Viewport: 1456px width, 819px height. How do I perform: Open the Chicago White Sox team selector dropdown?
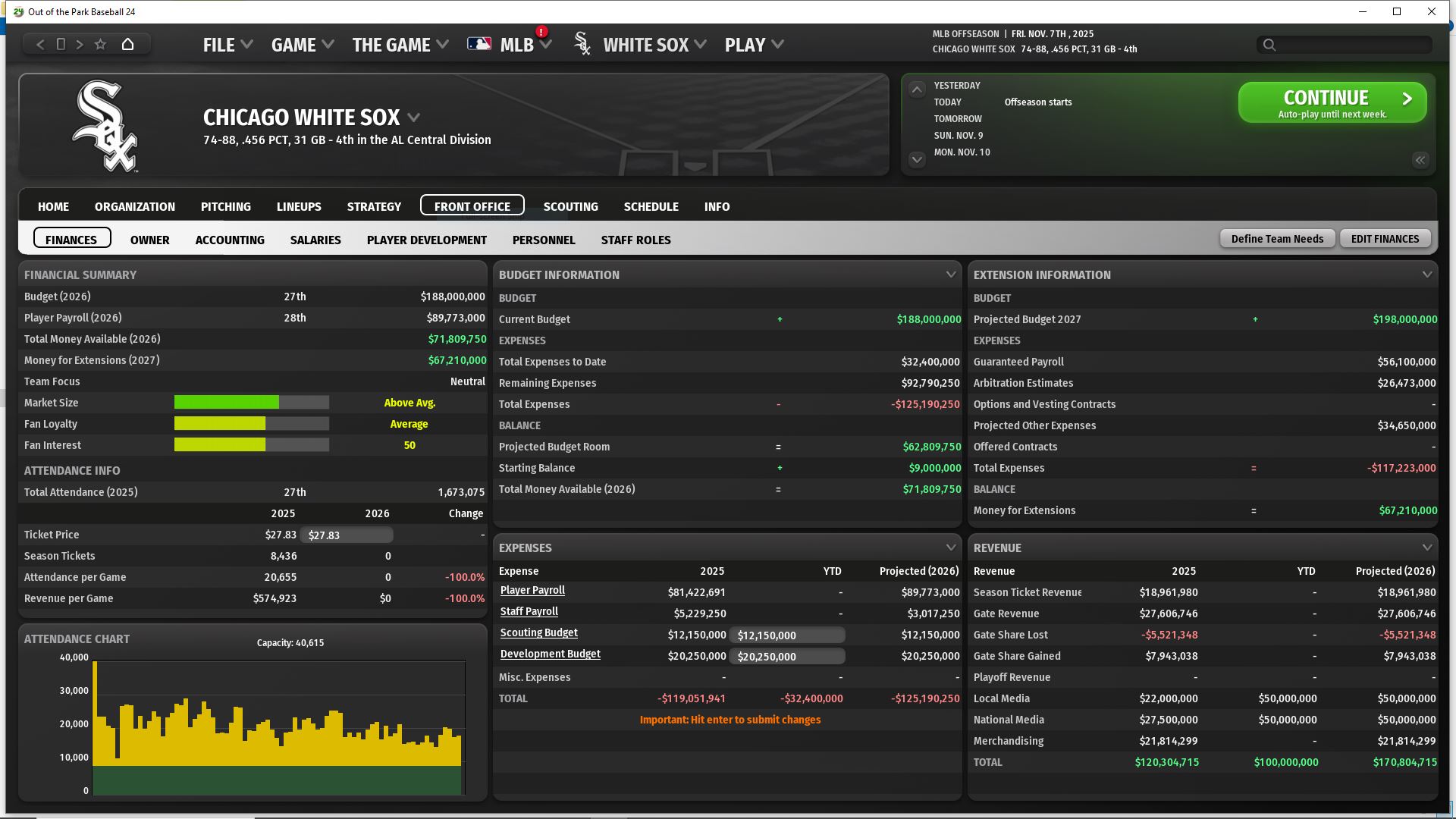413,118
